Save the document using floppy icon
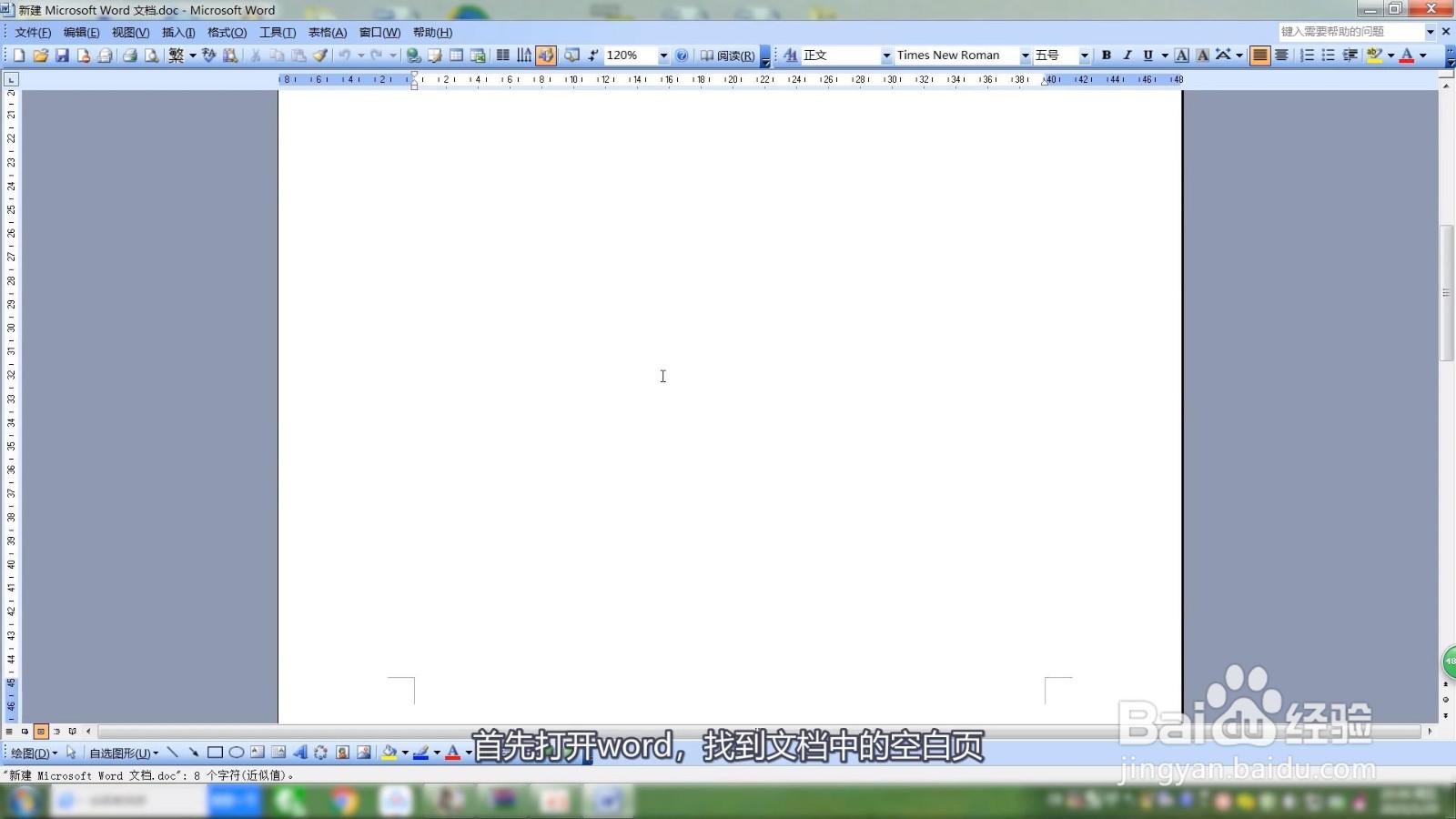 pyautogui.click(x=62, y=56)
